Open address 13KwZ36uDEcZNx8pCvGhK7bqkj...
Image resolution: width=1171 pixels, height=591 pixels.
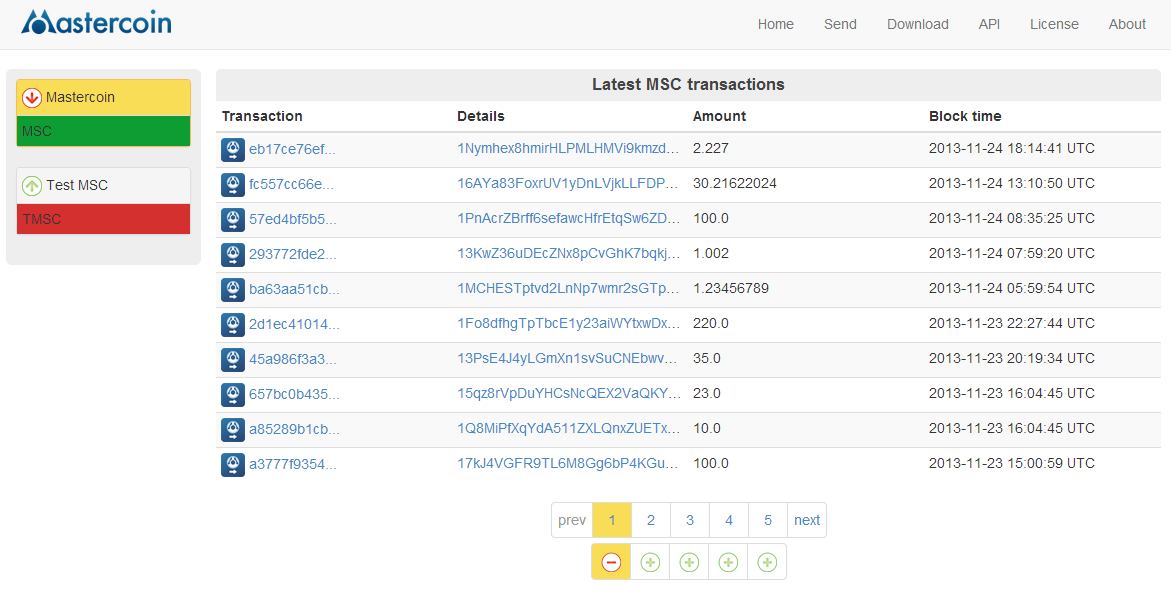point(568,253)
